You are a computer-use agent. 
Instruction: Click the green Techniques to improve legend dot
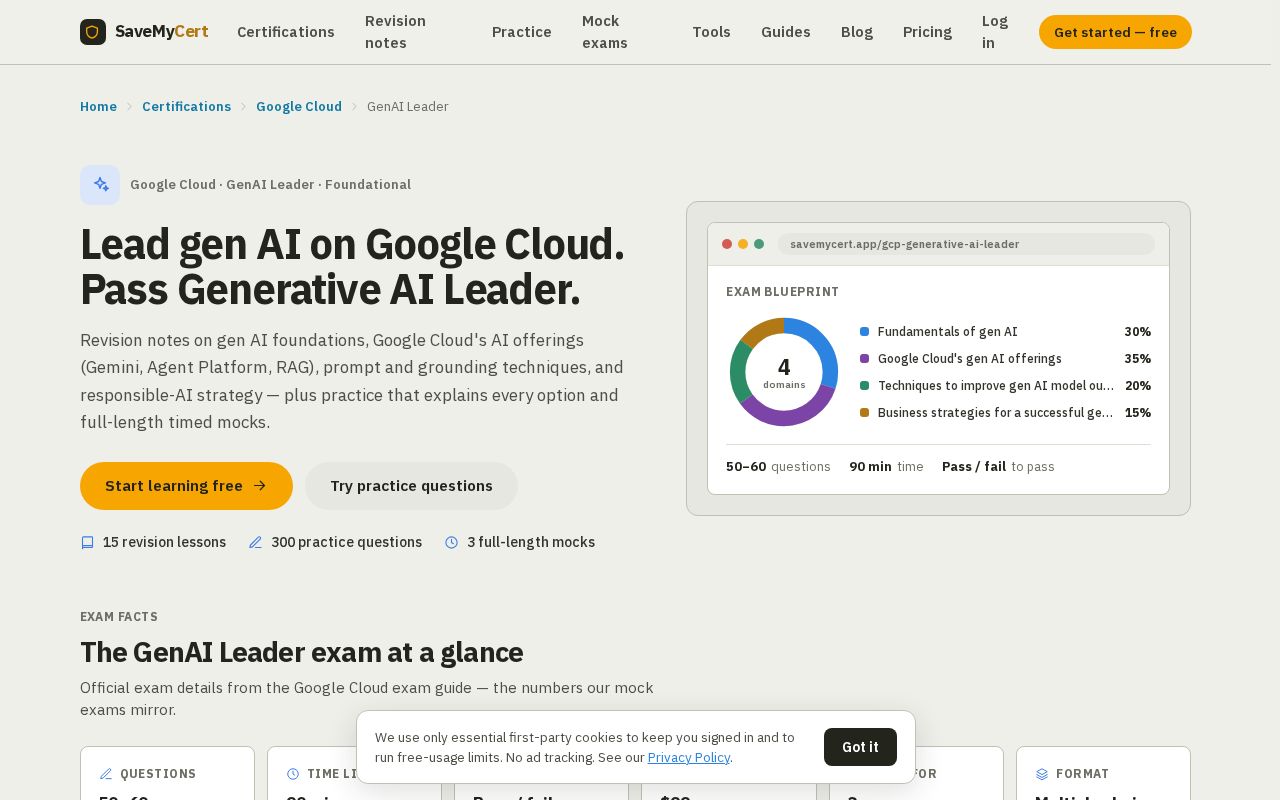864,386
